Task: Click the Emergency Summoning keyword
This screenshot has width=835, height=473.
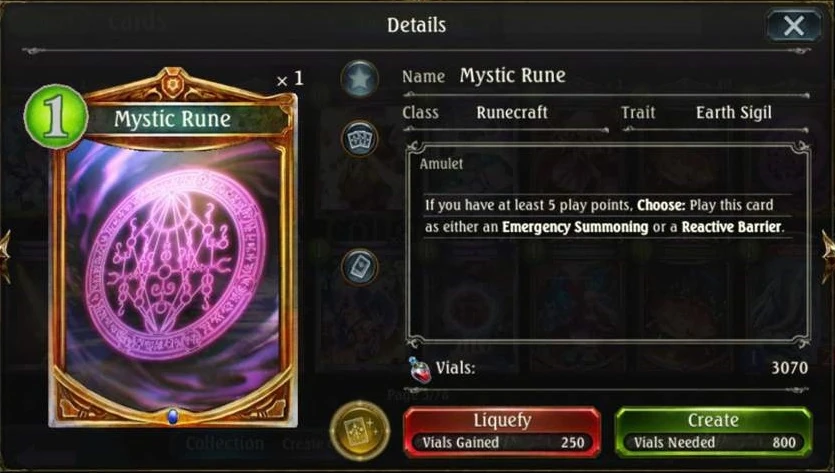Action: click(575, 227)
